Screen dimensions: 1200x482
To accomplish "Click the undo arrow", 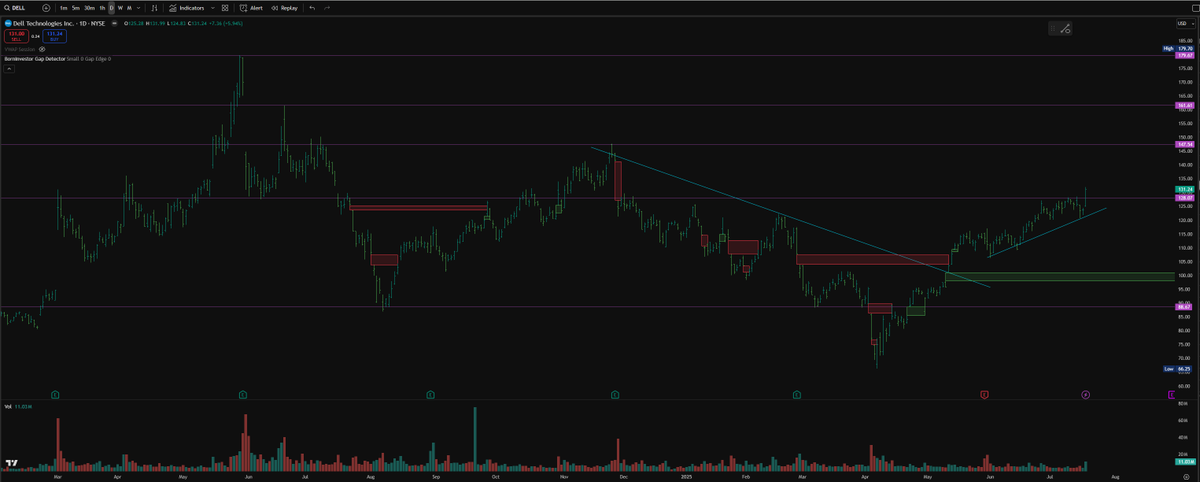I will point(312,8).
